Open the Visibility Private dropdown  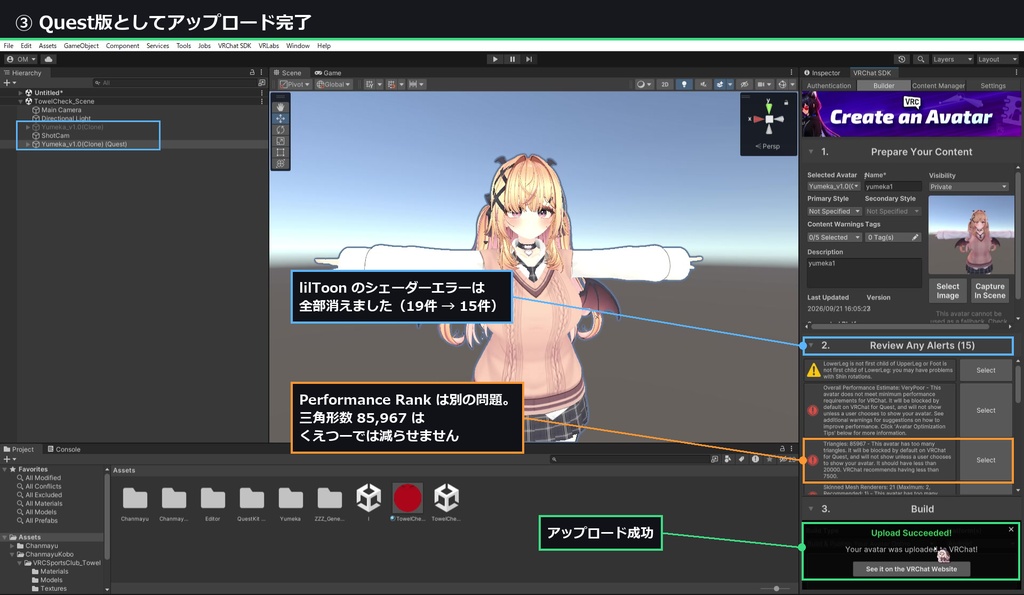pyautogui.click(x=968, y=187)
